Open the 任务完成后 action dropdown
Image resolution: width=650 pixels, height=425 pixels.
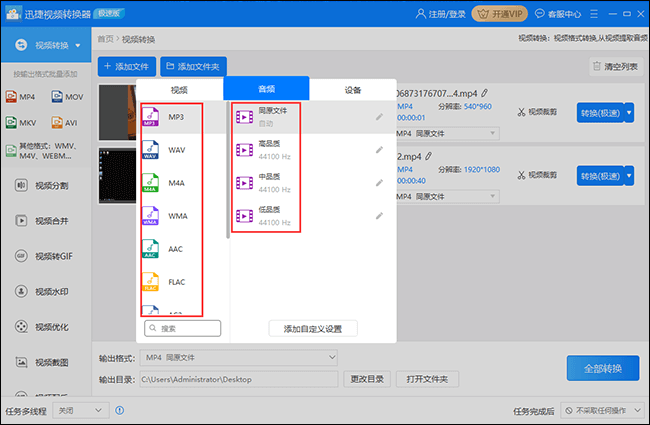[602, 410]
